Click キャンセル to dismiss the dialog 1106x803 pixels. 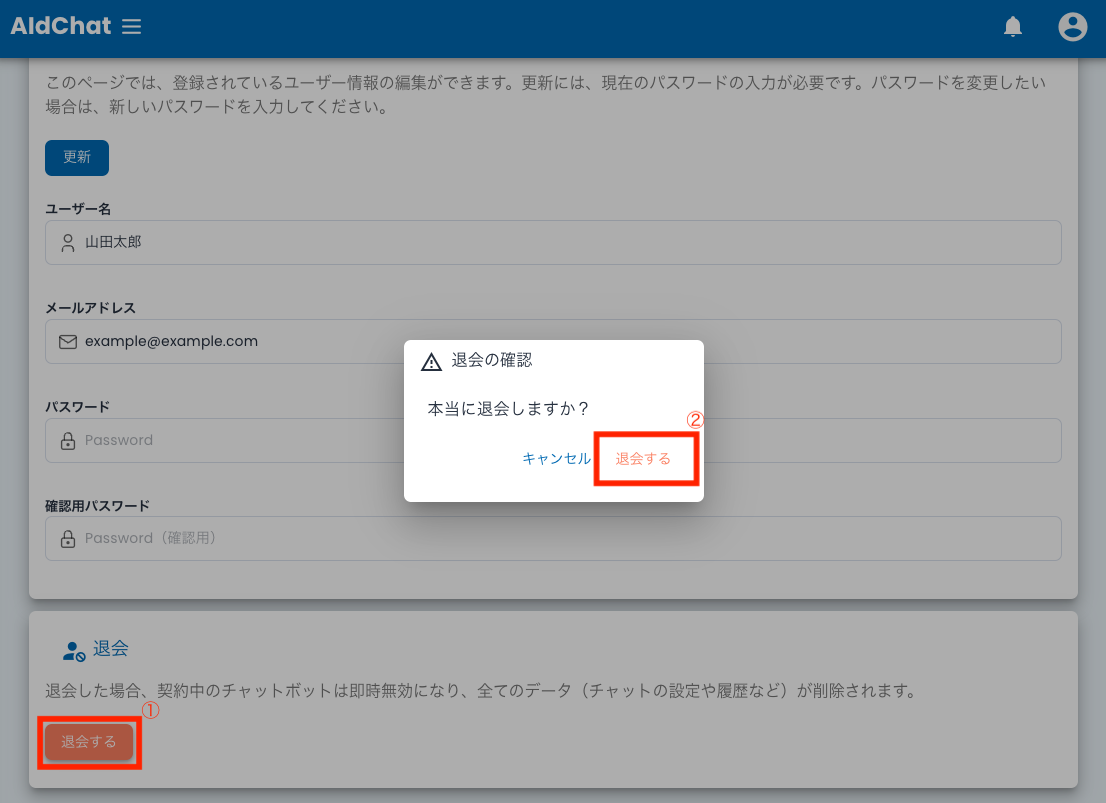(556, 458)
